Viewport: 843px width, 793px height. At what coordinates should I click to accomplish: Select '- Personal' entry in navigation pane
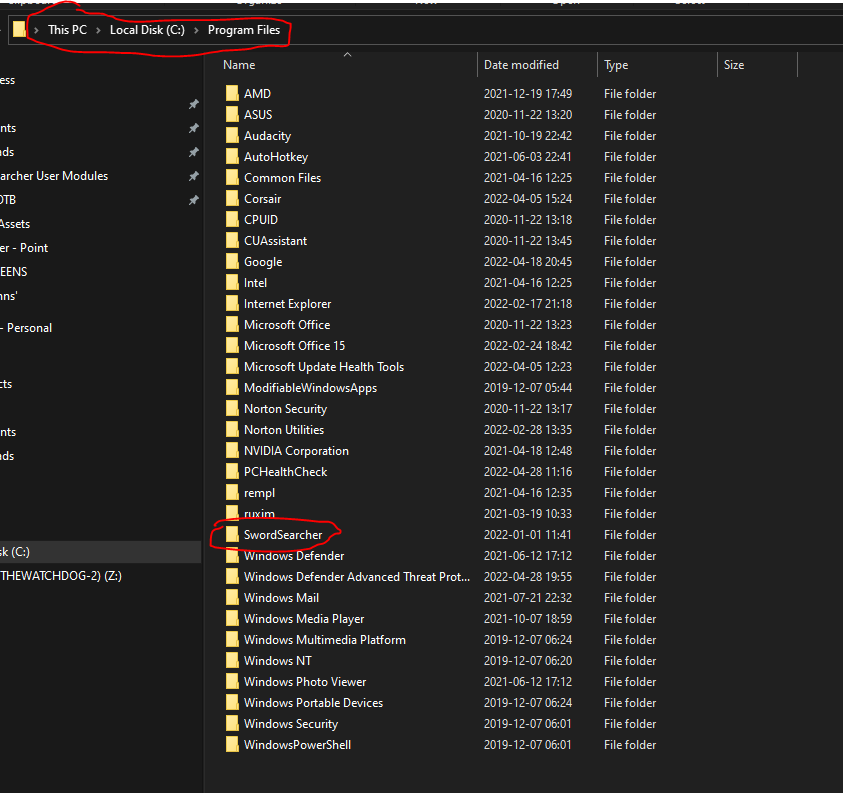(x=26, y=327)
